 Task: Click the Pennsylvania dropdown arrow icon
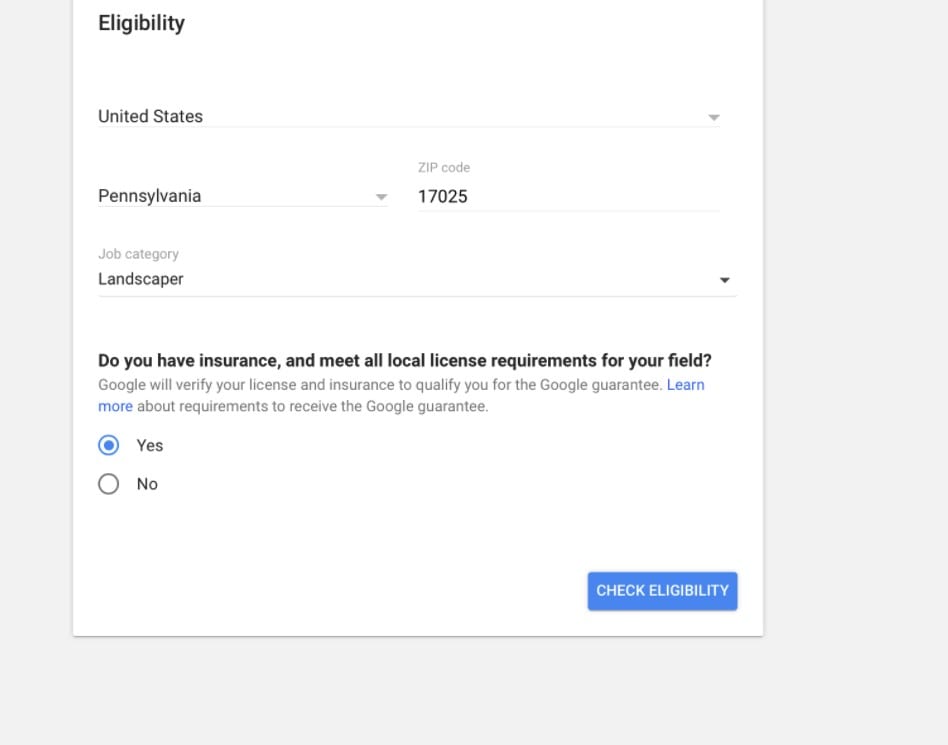click(381, 197)
